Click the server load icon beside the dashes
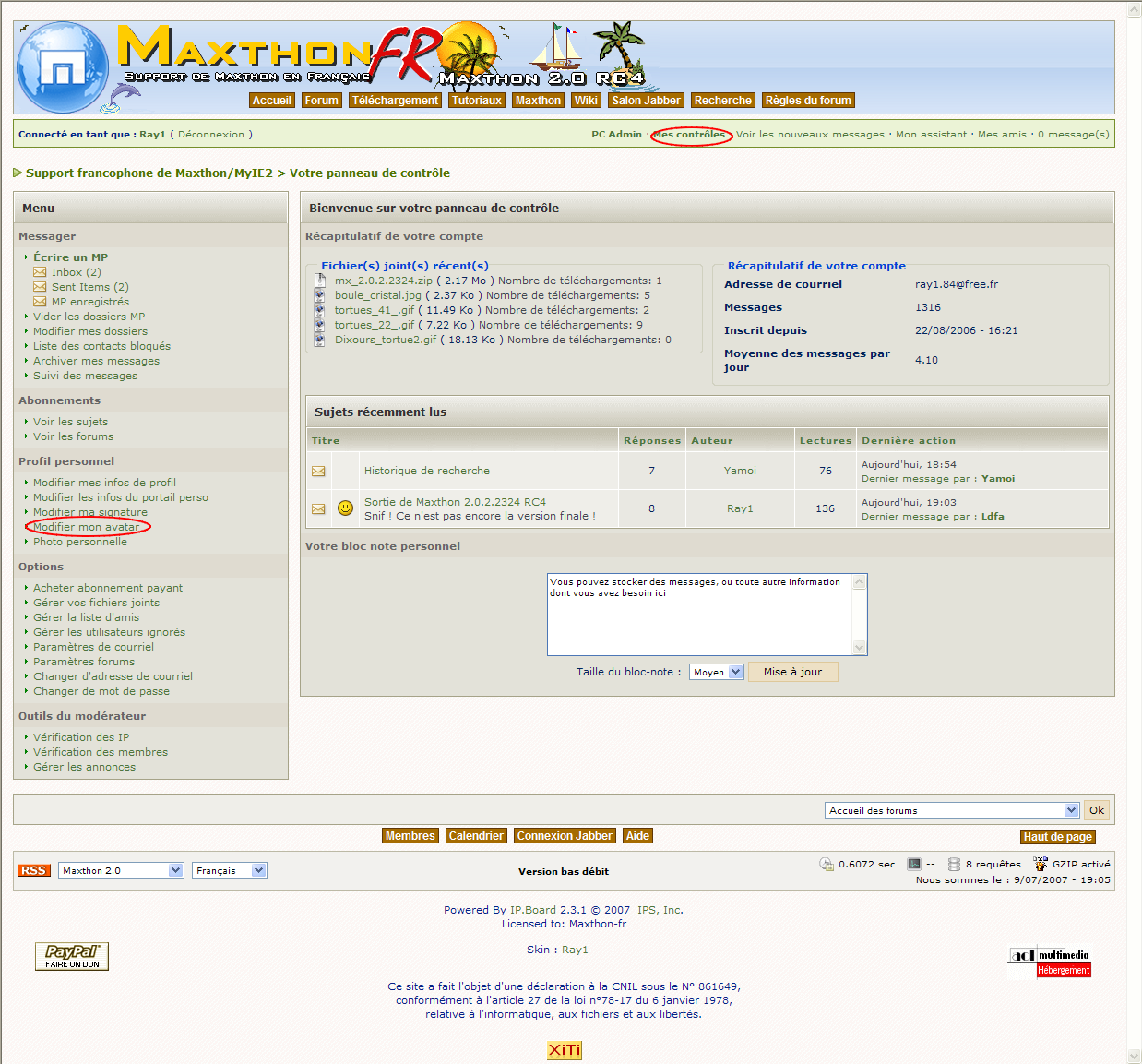 coord(914,865)
